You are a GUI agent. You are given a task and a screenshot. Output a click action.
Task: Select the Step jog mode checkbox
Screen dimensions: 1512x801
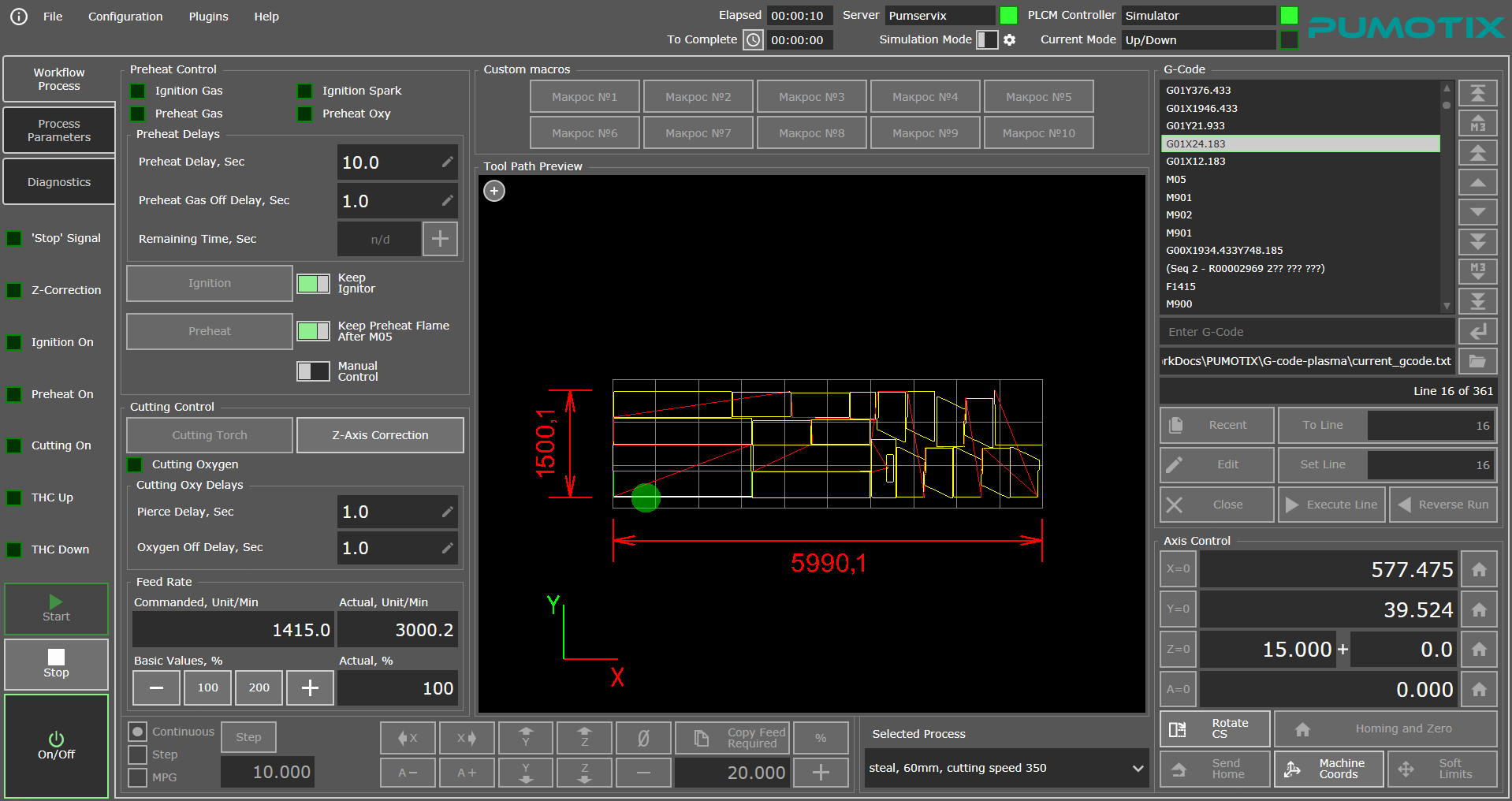coord(138,754)
